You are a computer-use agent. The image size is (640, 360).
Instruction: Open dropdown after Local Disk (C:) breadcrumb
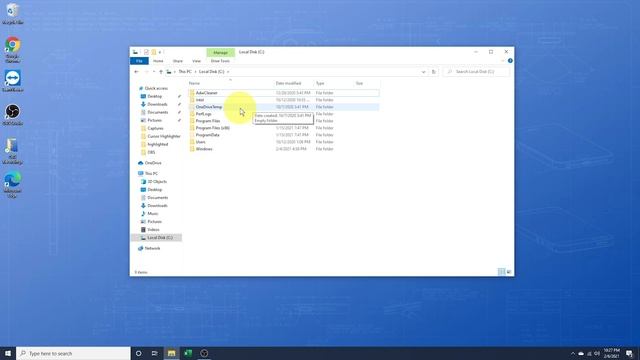[228, 72]
